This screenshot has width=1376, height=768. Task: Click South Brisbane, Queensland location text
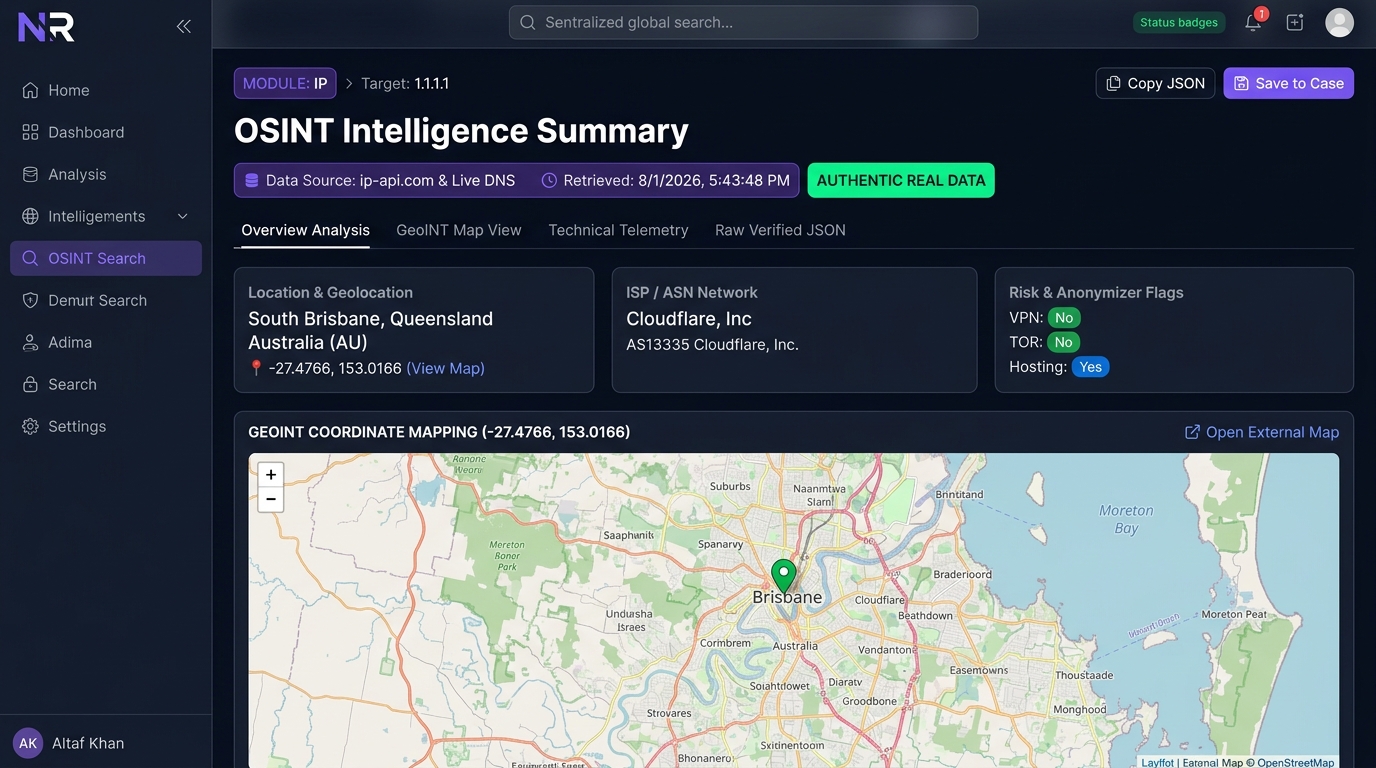(x=370, y=319)
